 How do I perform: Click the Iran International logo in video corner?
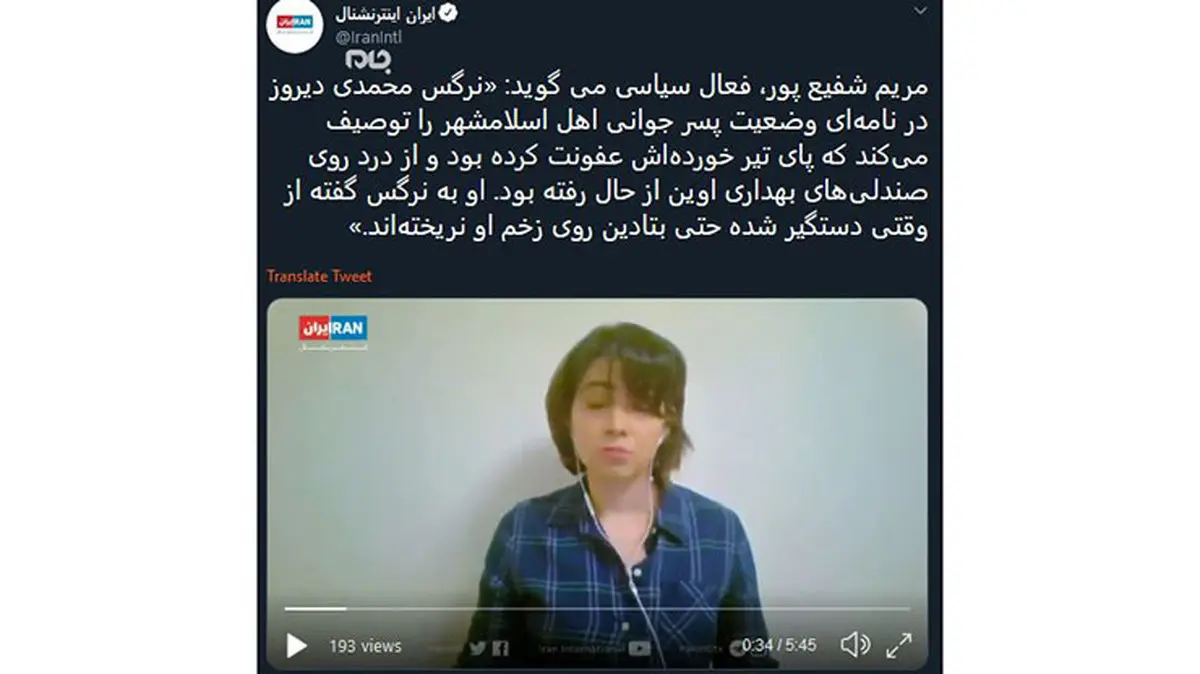coord(334,331)
